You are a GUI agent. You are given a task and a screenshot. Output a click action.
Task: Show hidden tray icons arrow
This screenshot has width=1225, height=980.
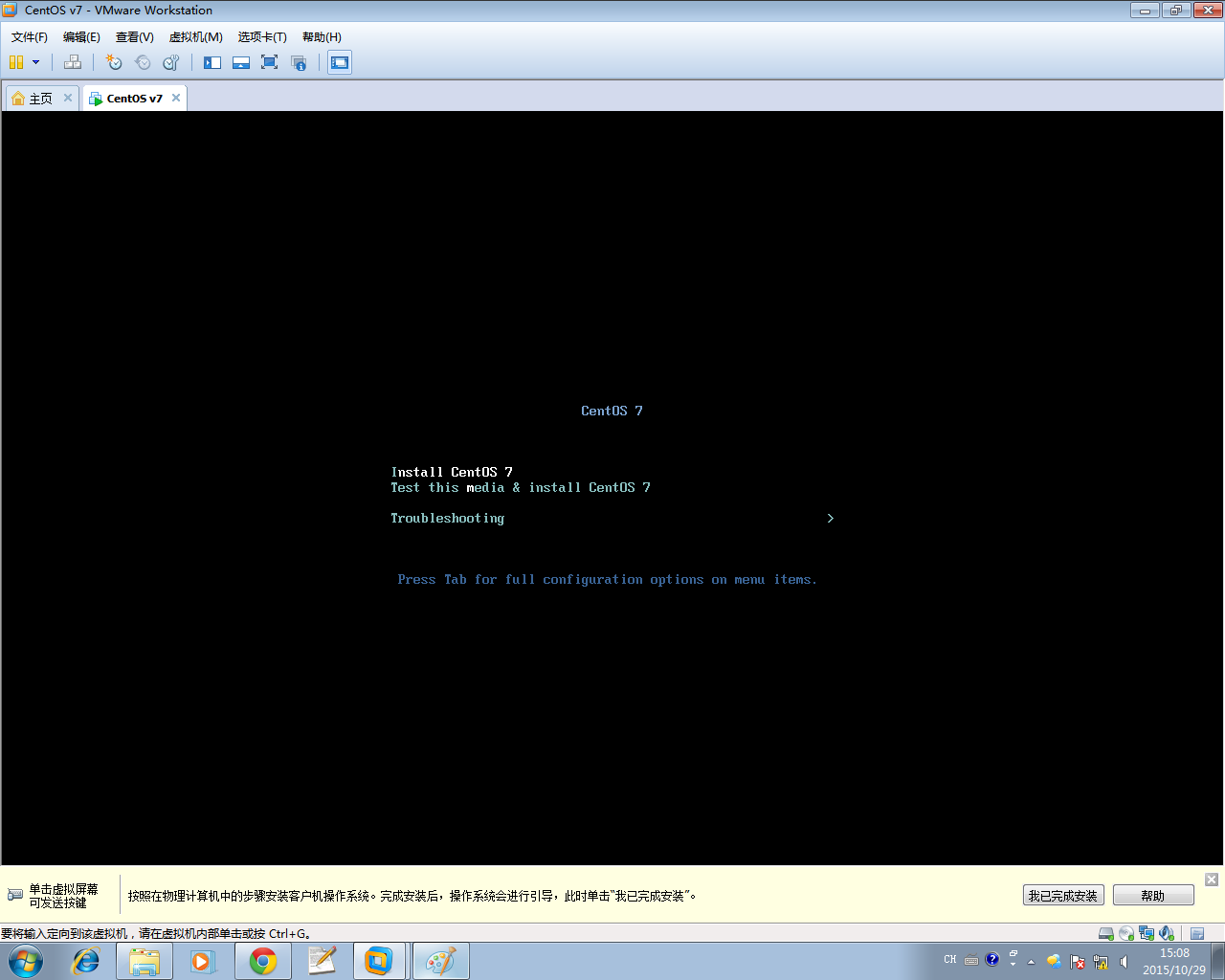[1032, 961]
